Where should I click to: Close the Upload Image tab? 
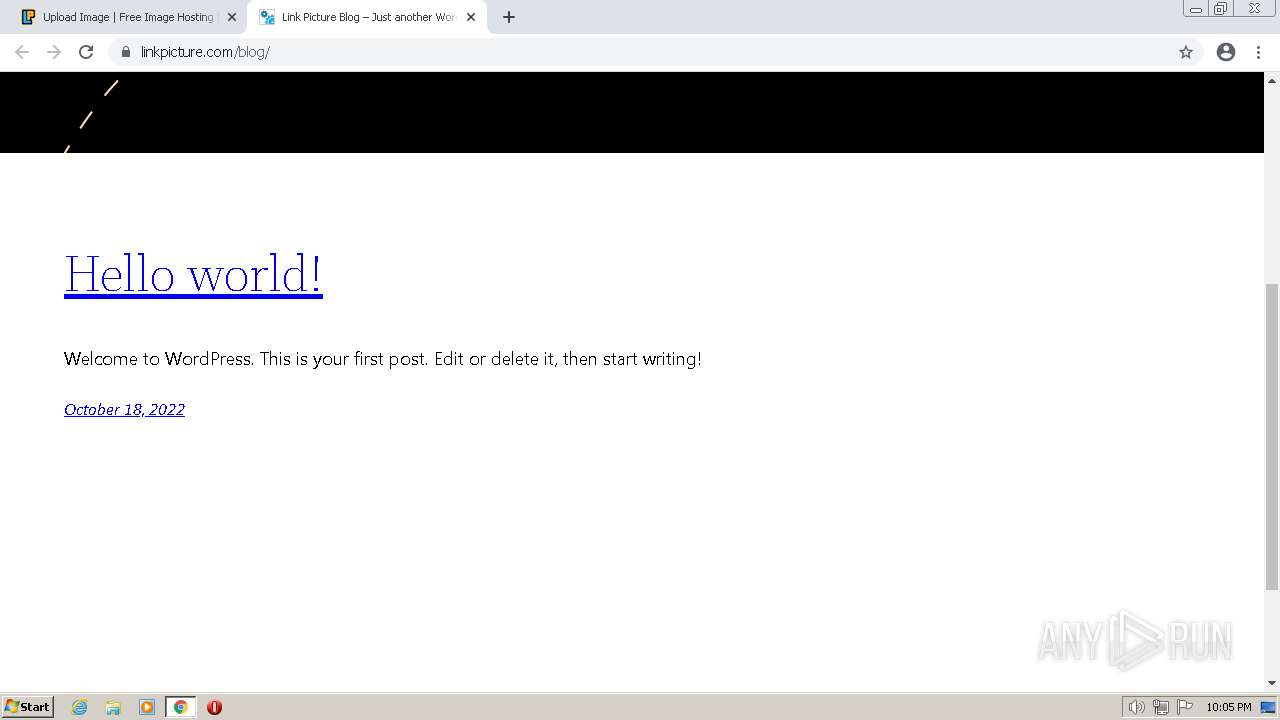[232, 17]
